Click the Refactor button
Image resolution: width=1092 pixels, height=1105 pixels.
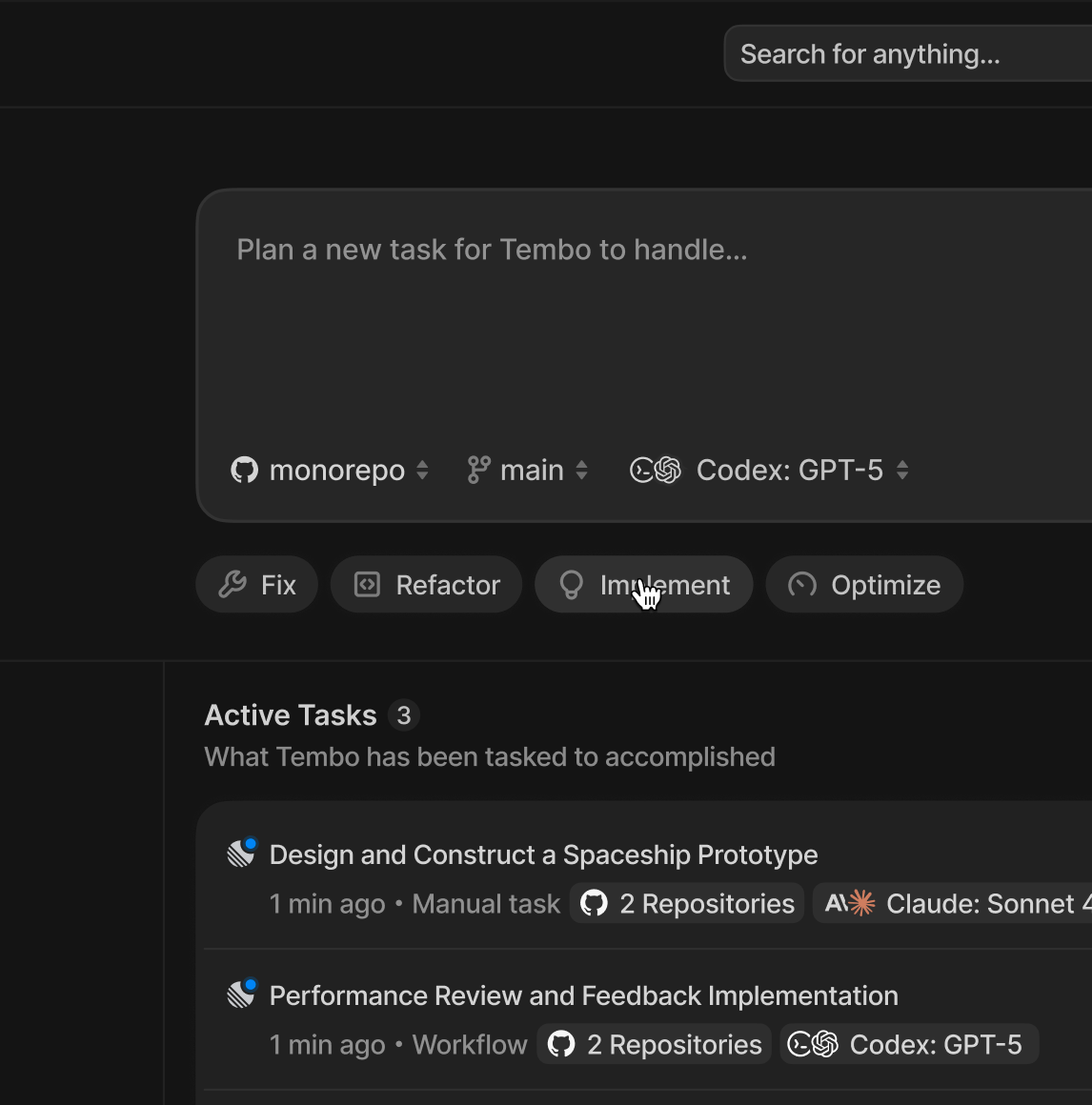(x=426, y=584)
